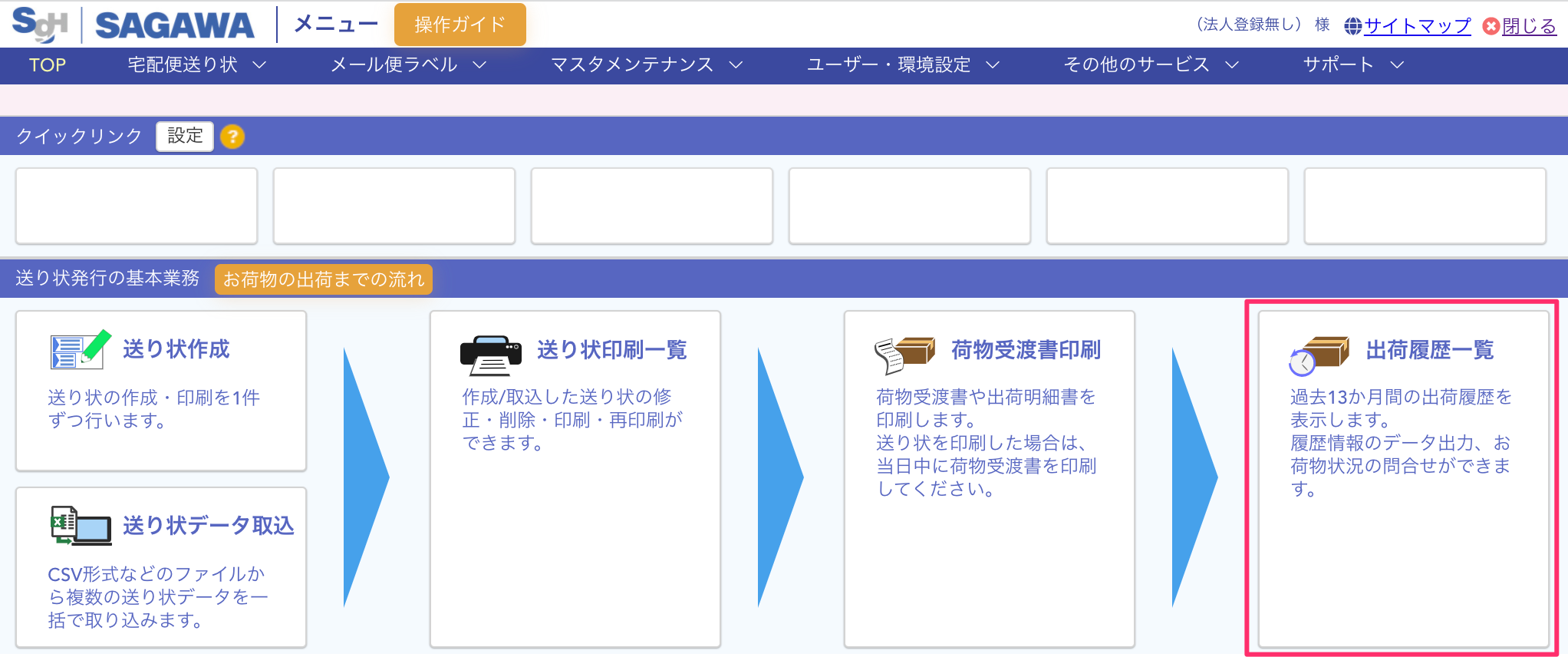Open the ユーザー・環境設定 dropdown menu
This screenshot has width=1568, height=657.
click(x=902, y=65)
